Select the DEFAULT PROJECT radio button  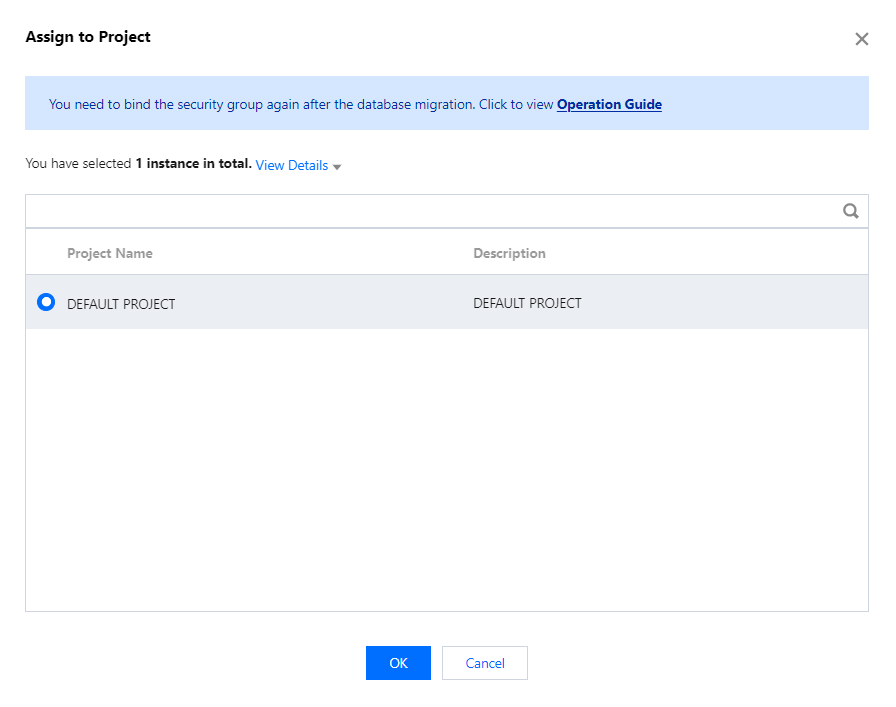click(x=46, y=302)
